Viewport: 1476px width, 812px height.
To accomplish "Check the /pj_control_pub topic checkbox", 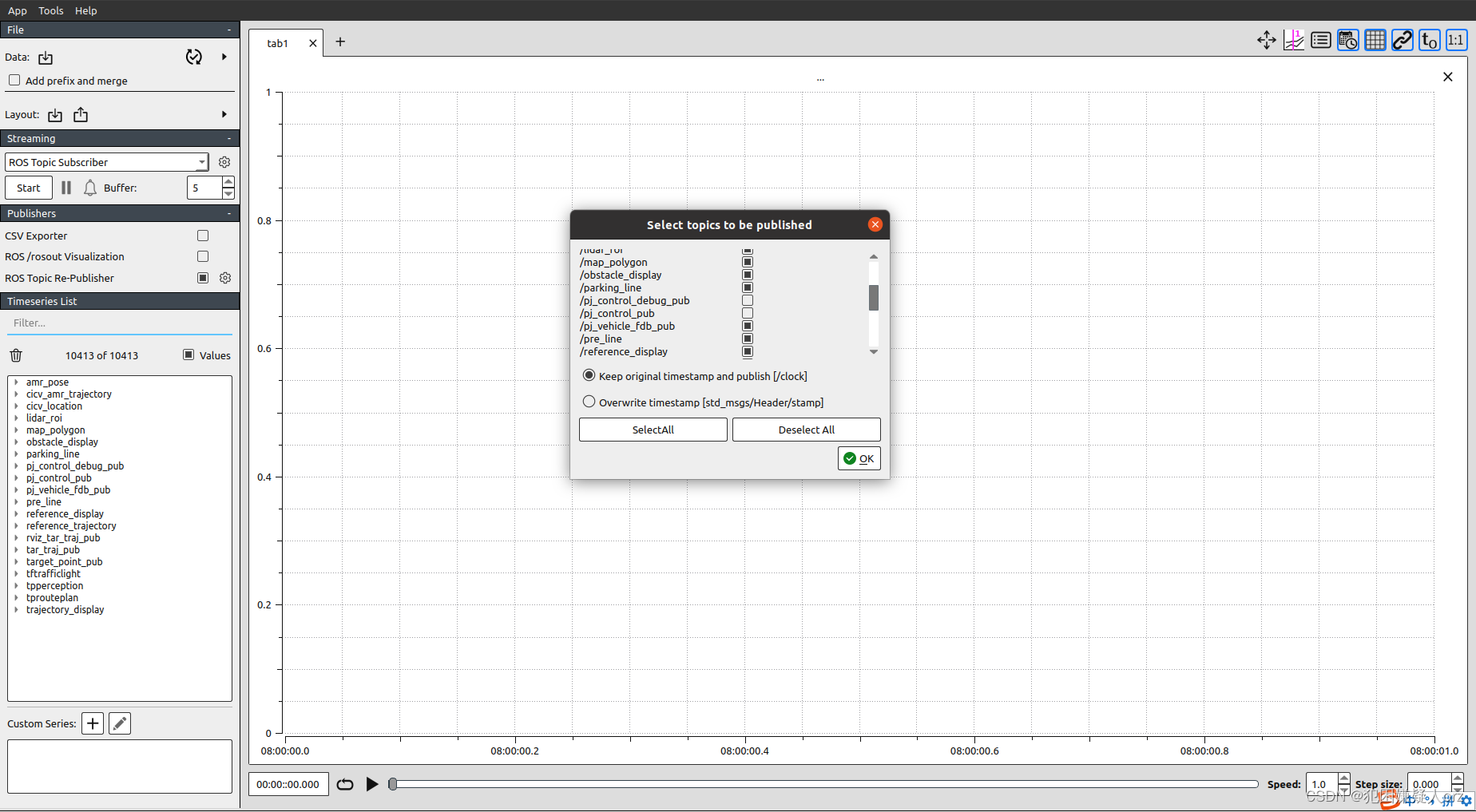I will point(747,313).
